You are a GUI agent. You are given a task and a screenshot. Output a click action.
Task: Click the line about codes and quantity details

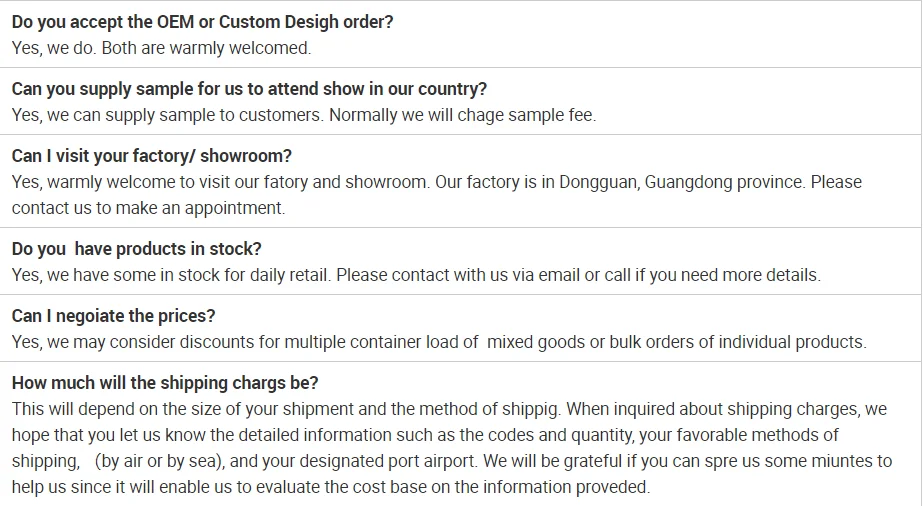425,435
